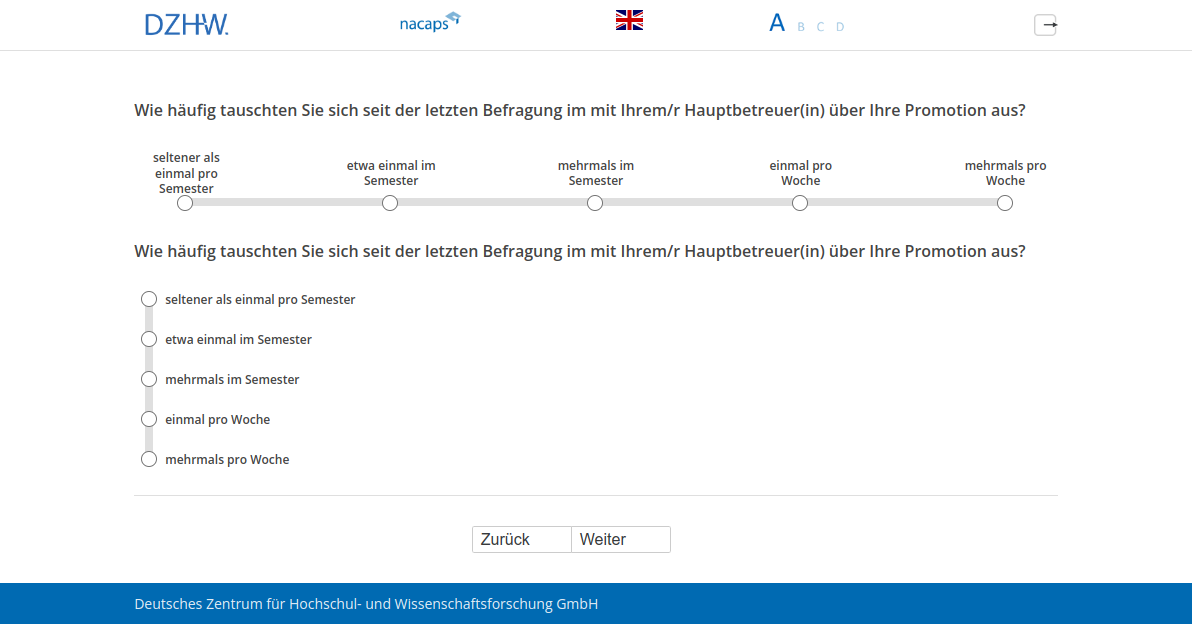Choose horizontal option 'etwa einmal im Semester'
This screenshot has width=1192, height=633.
tap(390, 203)
